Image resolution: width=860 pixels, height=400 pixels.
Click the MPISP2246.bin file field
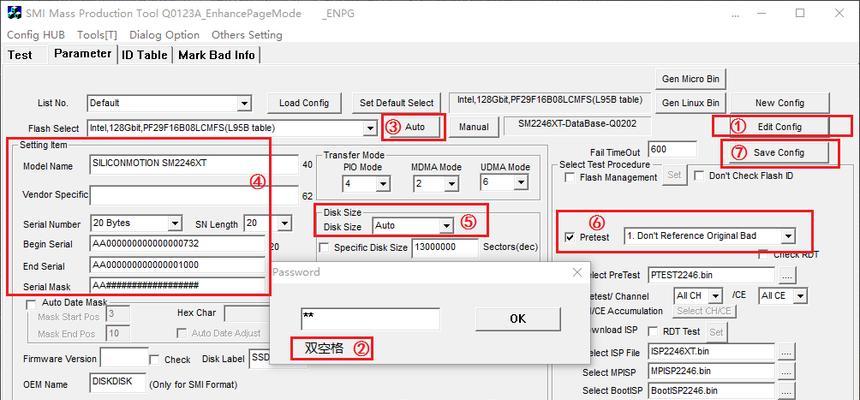(711, 371)
